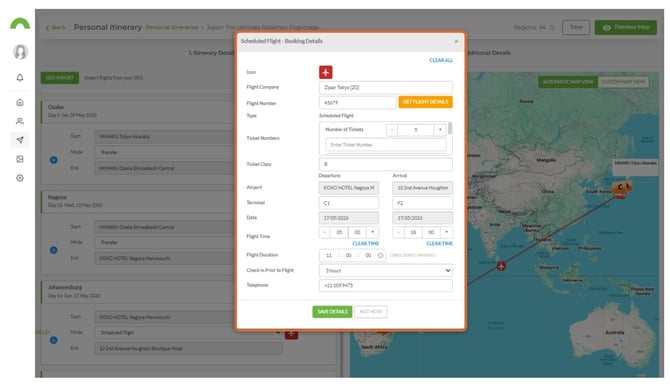The height and width of the screenshot is (390, 670).
Task: Click CLEAR TIME under arrival time
Action: pos(440,243)
